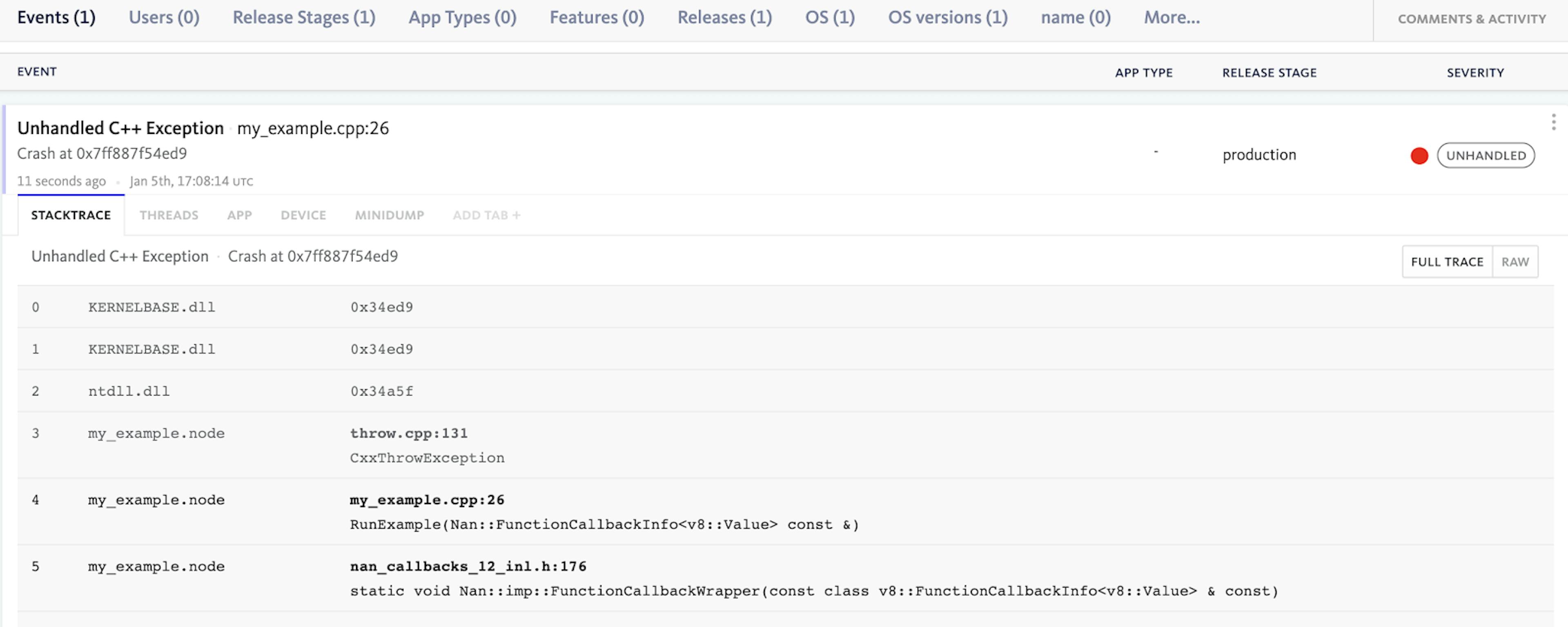Click the production release stage label
The height and width of the screenshot is (627, 1568).
click(x=1259, y=155)
